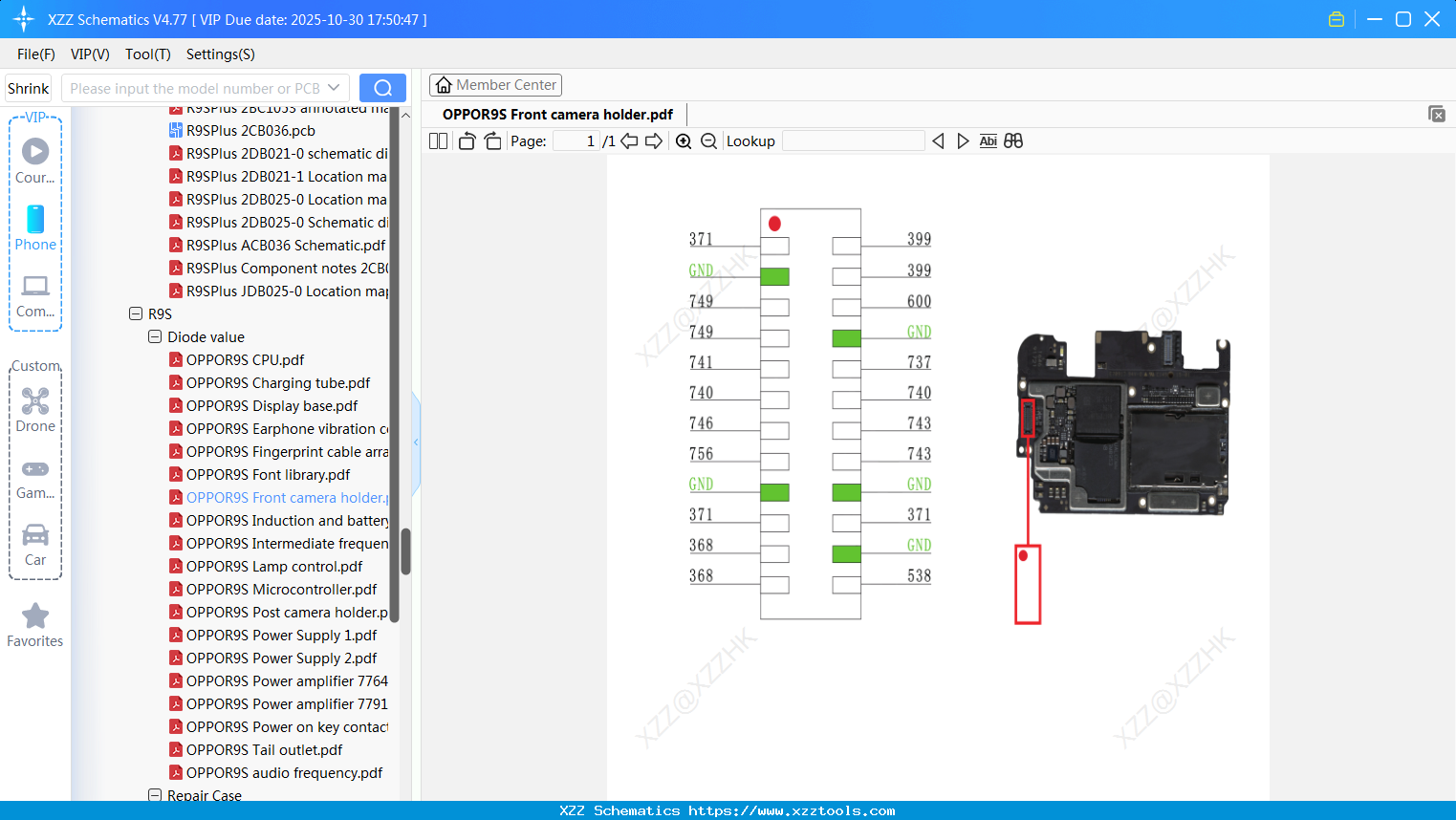Click the blue search button

[382, 88]
